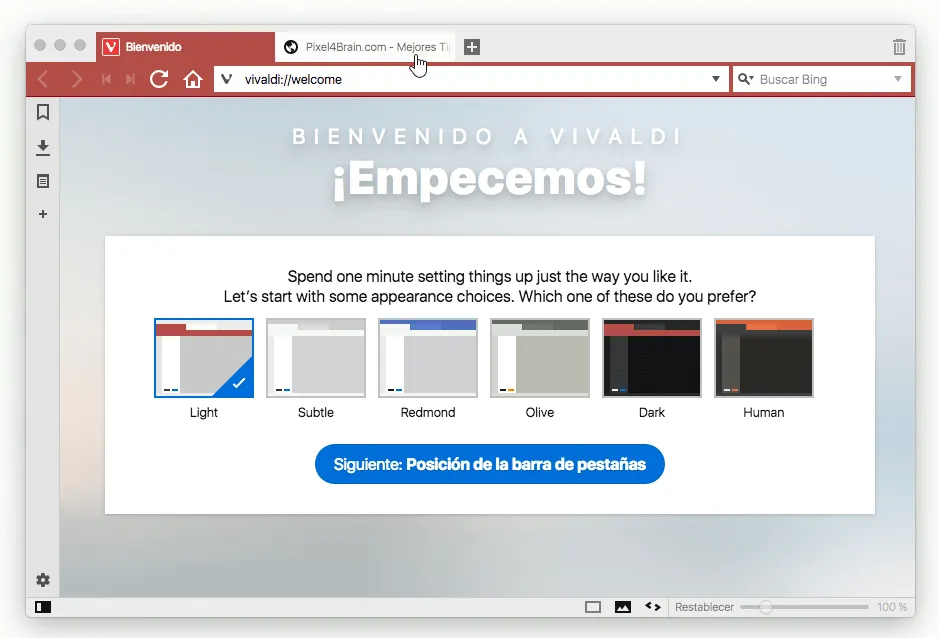
Task: Switch to the Pixel4Brain.com tab
Action: pyautogui.click(x=365, y=47)
